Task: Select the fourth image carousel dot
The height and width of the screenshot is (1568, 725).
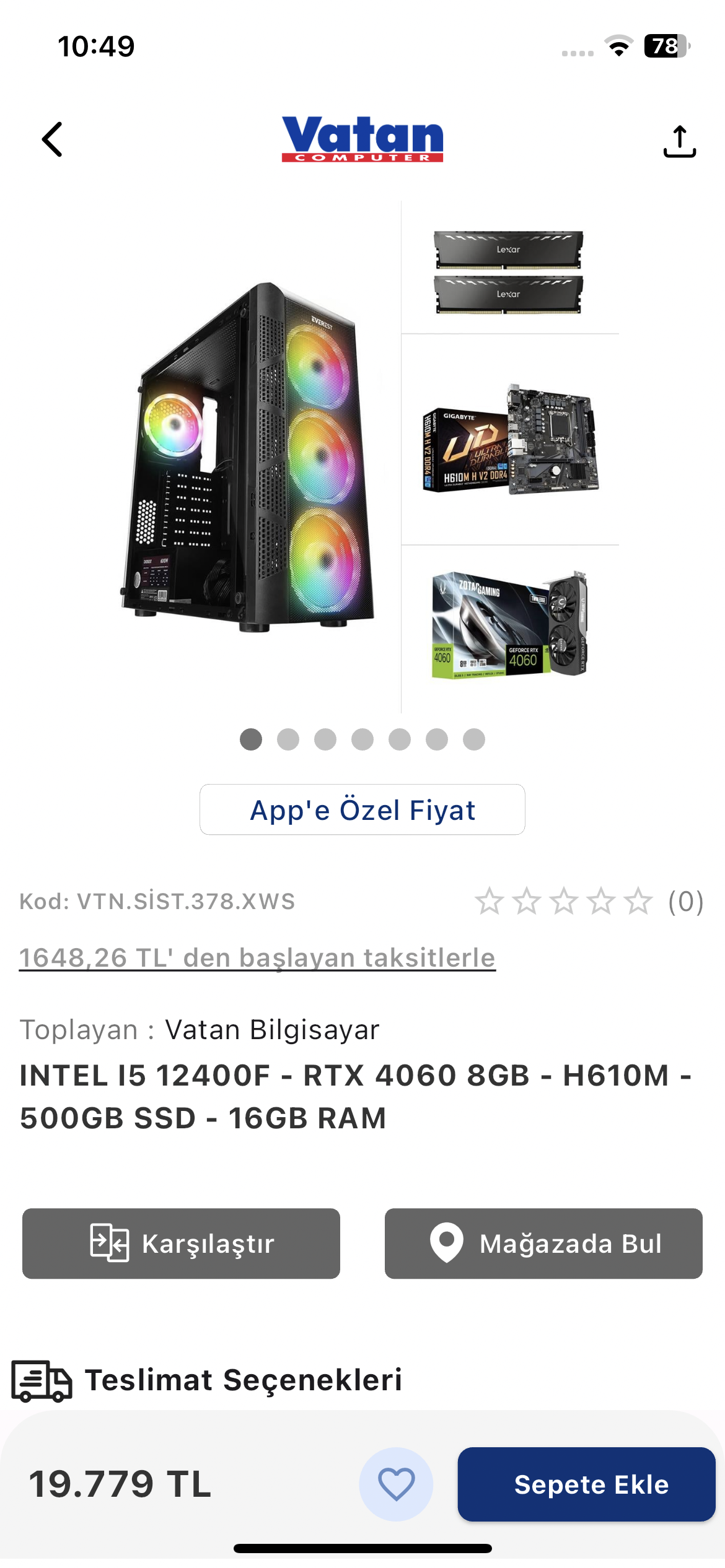Action: pos(362,739)
